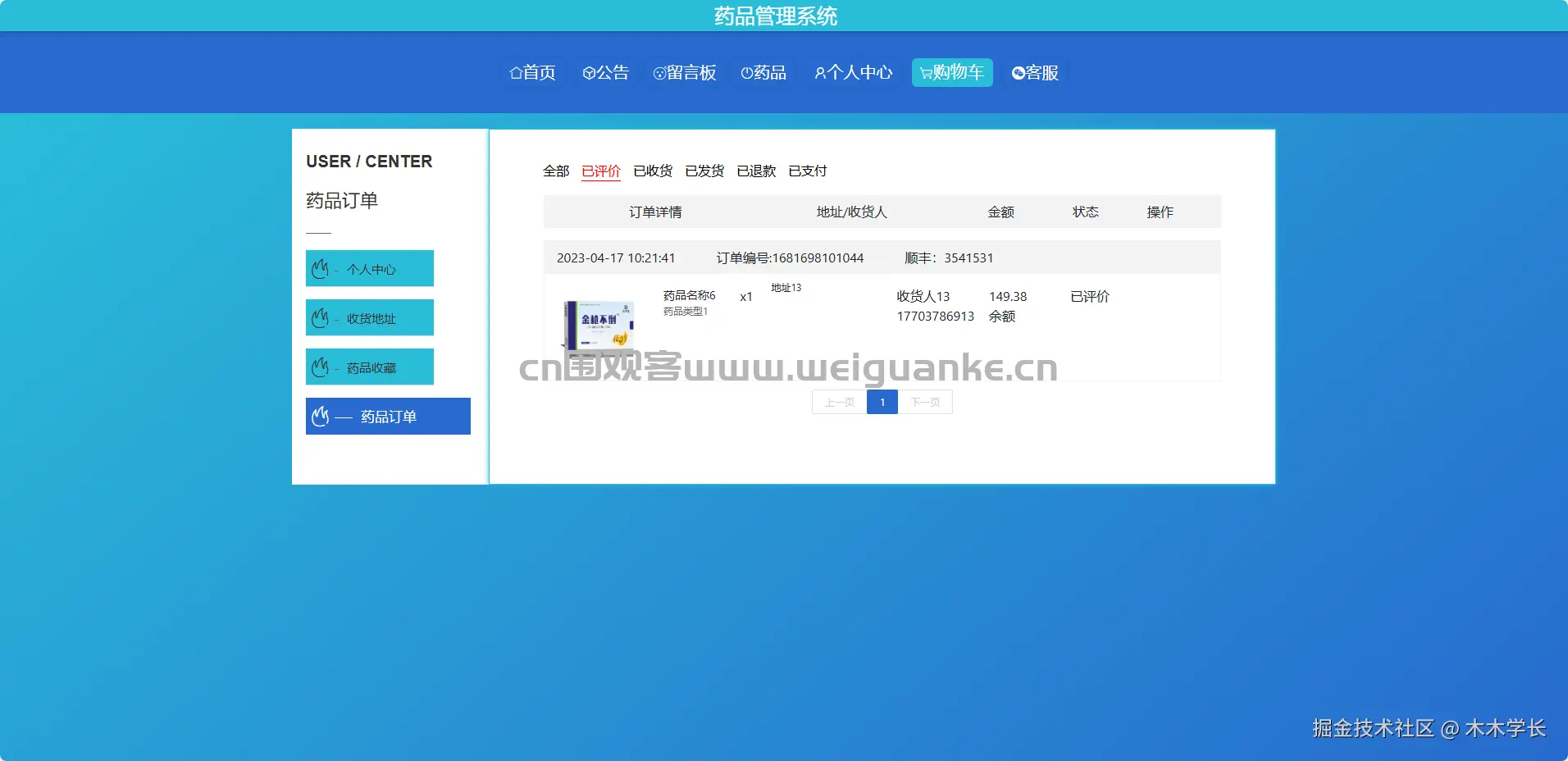
Task: Click the person icon beside 个人中心
Action: 820,73
